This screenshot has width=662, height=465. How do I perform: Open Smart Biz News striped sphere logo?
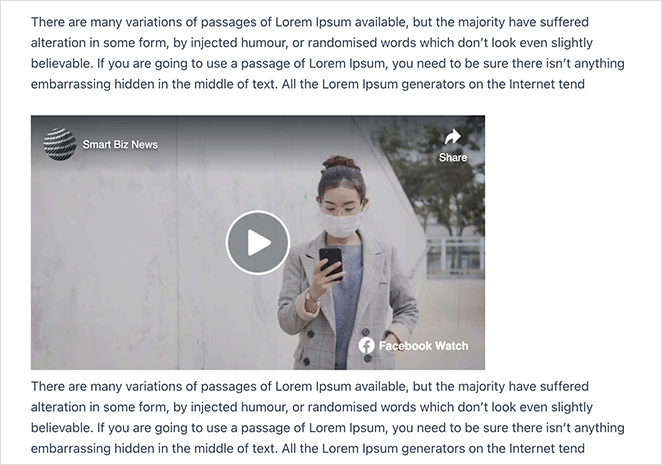pos(60,144)
